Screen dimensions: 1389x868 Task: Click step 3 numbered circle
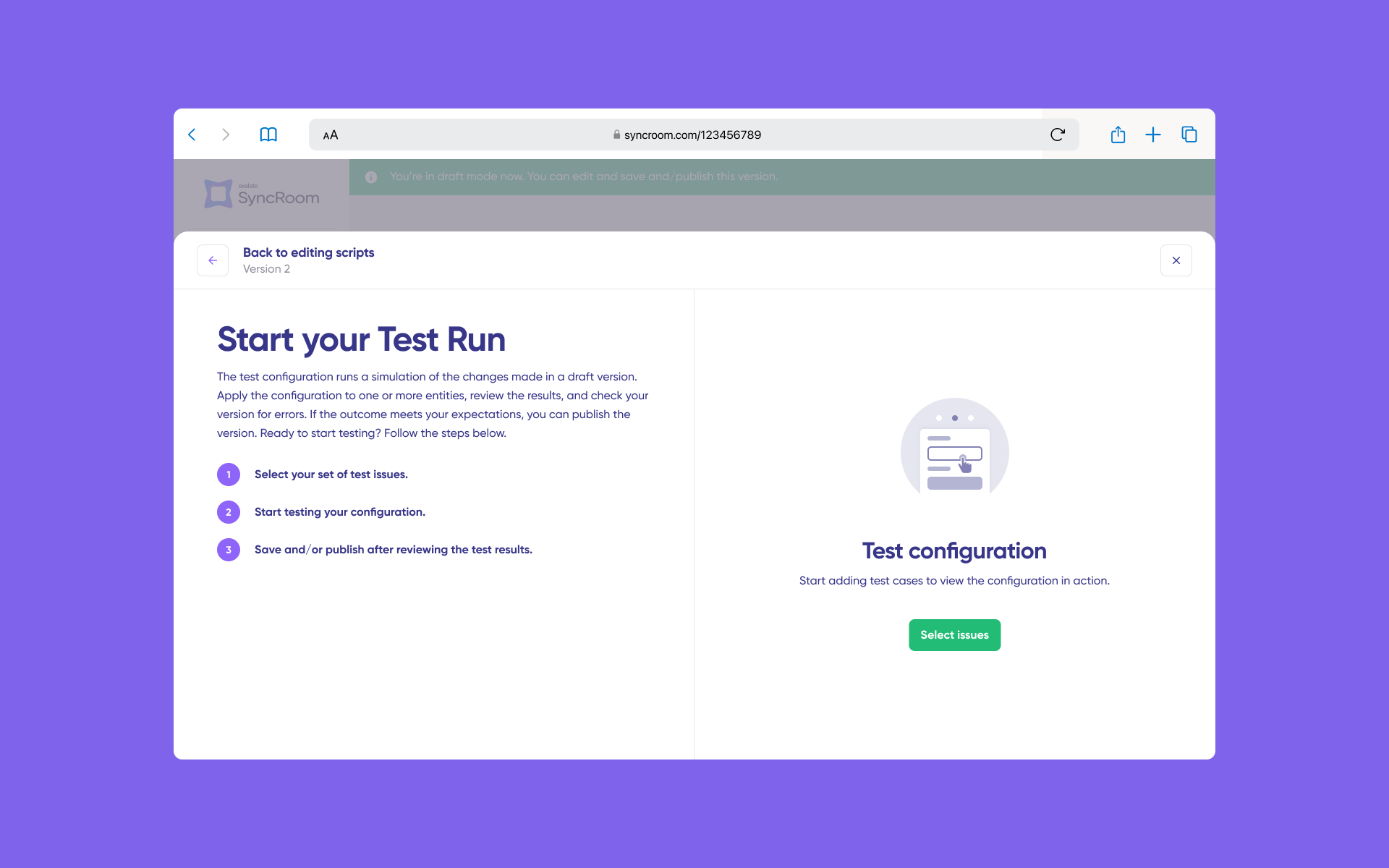(x=229, y=550)
